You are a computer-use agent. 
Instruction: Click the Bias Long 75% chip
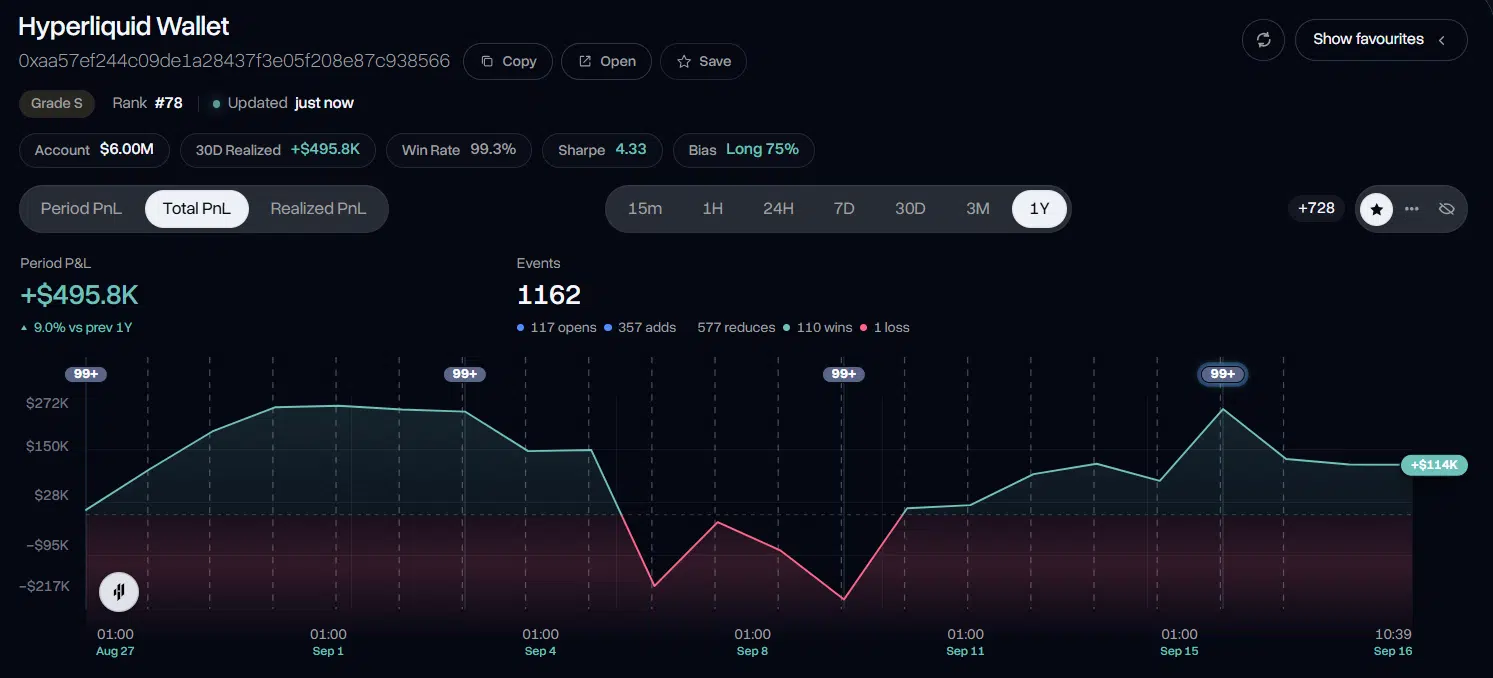coord(744,150)
